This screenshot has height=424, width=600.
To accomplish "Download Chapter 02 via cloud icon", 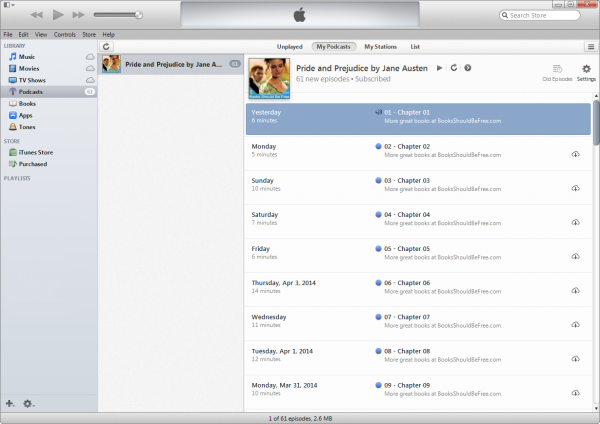I will coord(576,154).
